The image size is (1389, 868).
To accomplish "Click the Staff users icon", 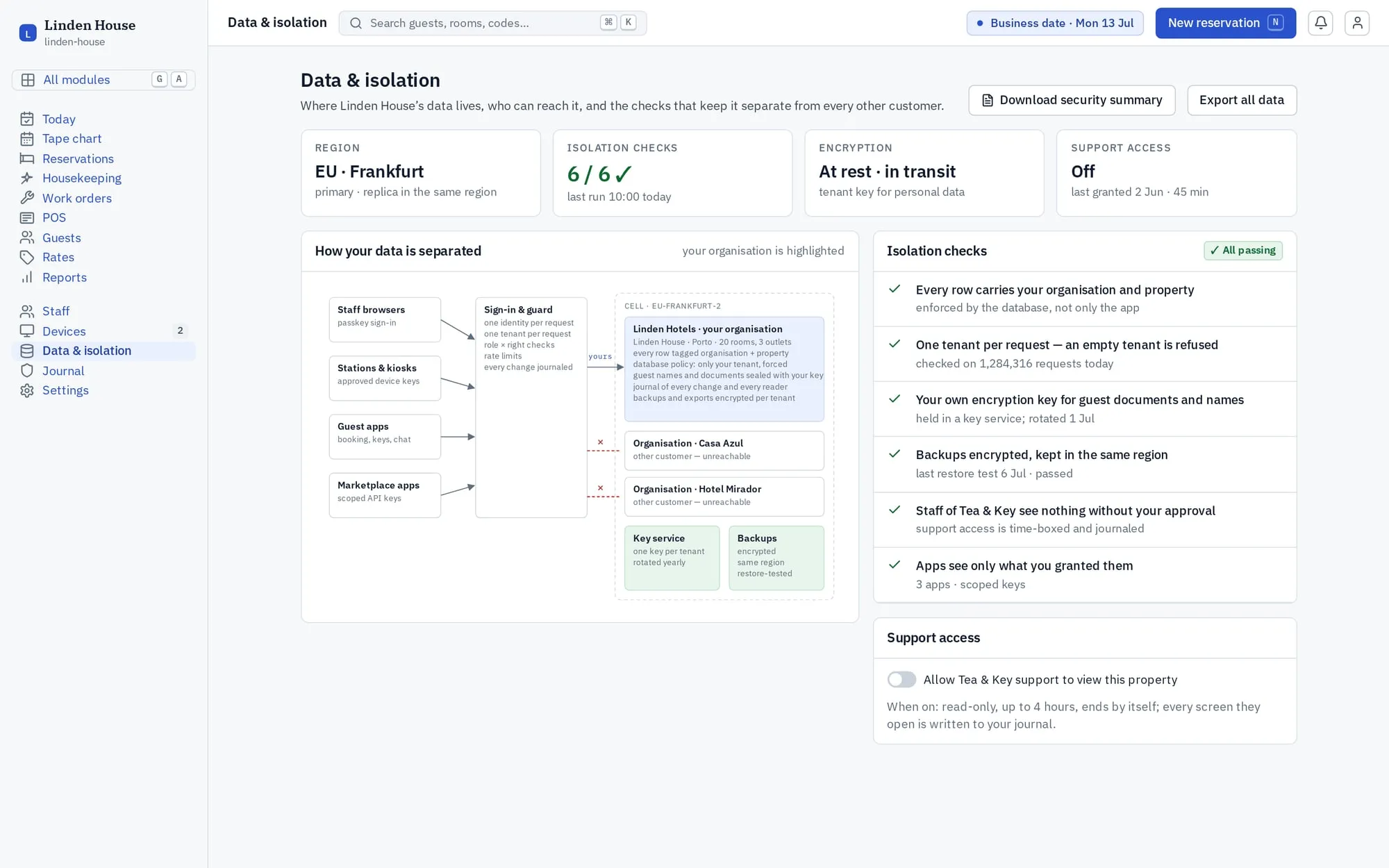I will pos(27,311).
